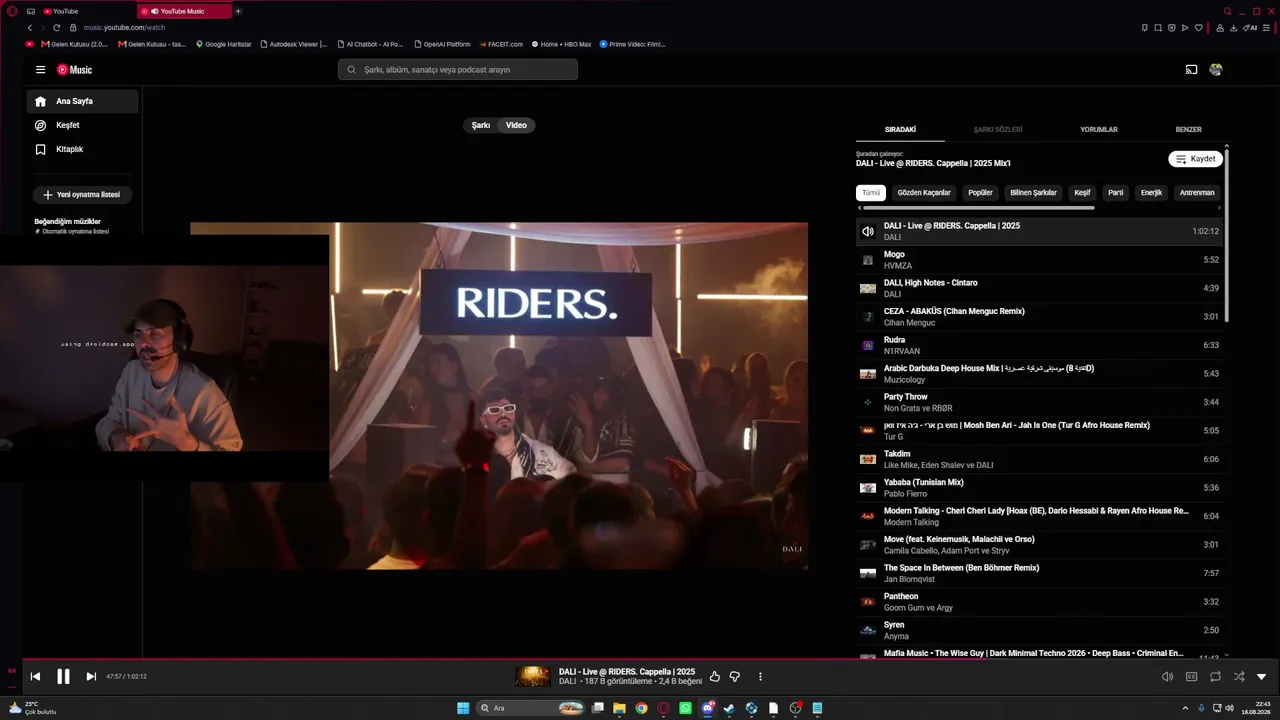The image size is (1280, 720).
Task: Open the current song album art thumbnail
Action: pyautogui.click(x=533, y=677)
